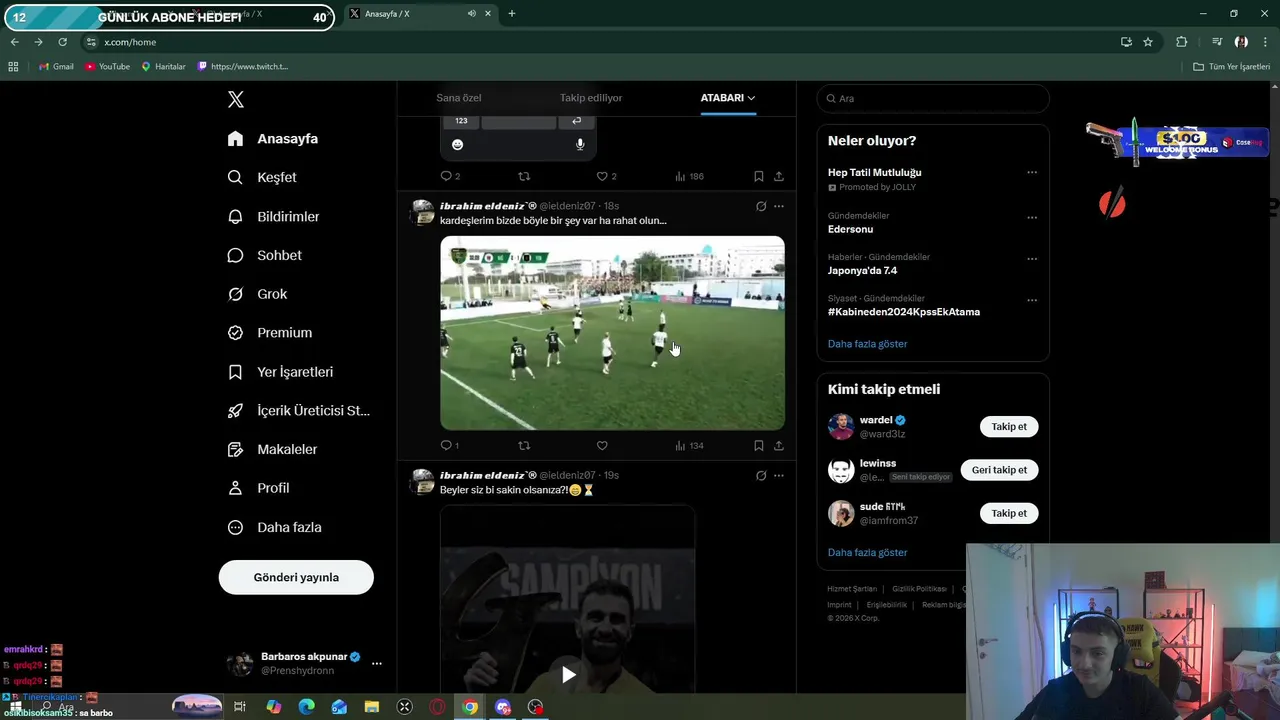Open Gmail bookmark
1280x720 pixels.
click(56, 66)
